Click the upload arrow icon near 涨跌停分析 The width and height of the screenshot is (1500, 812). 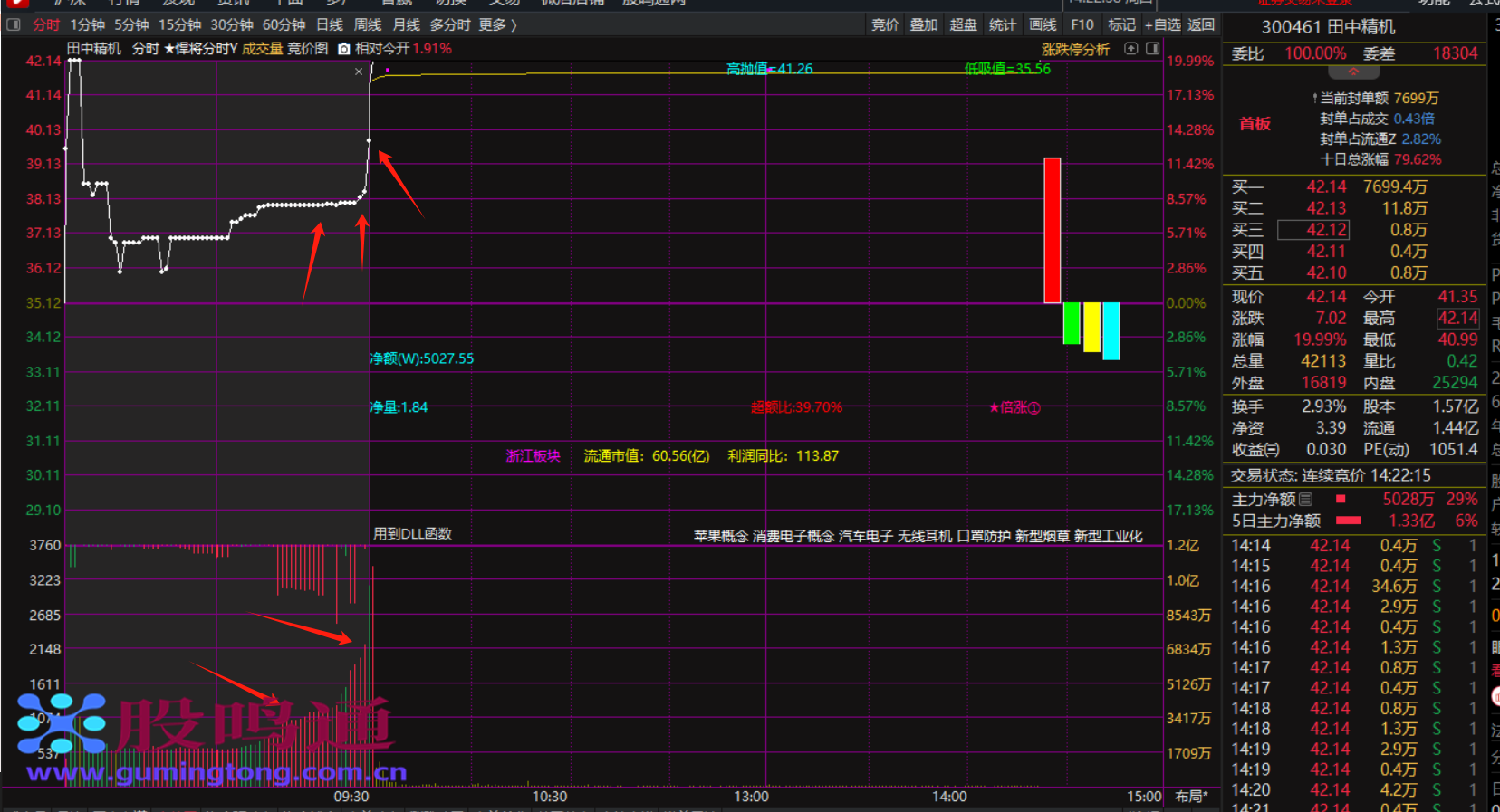click(x=1131, y=49)
